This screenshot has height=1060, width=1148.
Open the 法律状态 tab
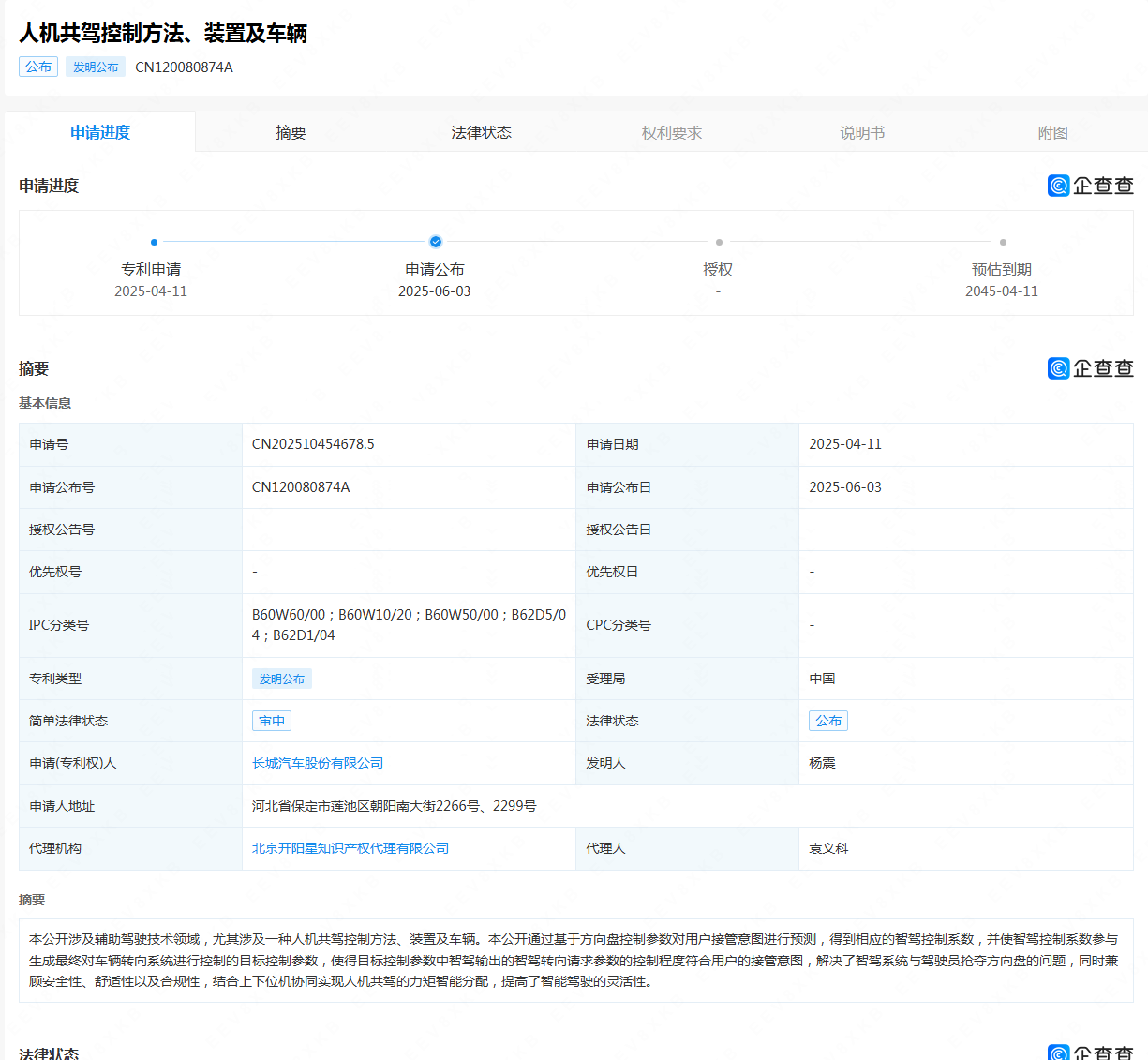click(481, 132)
